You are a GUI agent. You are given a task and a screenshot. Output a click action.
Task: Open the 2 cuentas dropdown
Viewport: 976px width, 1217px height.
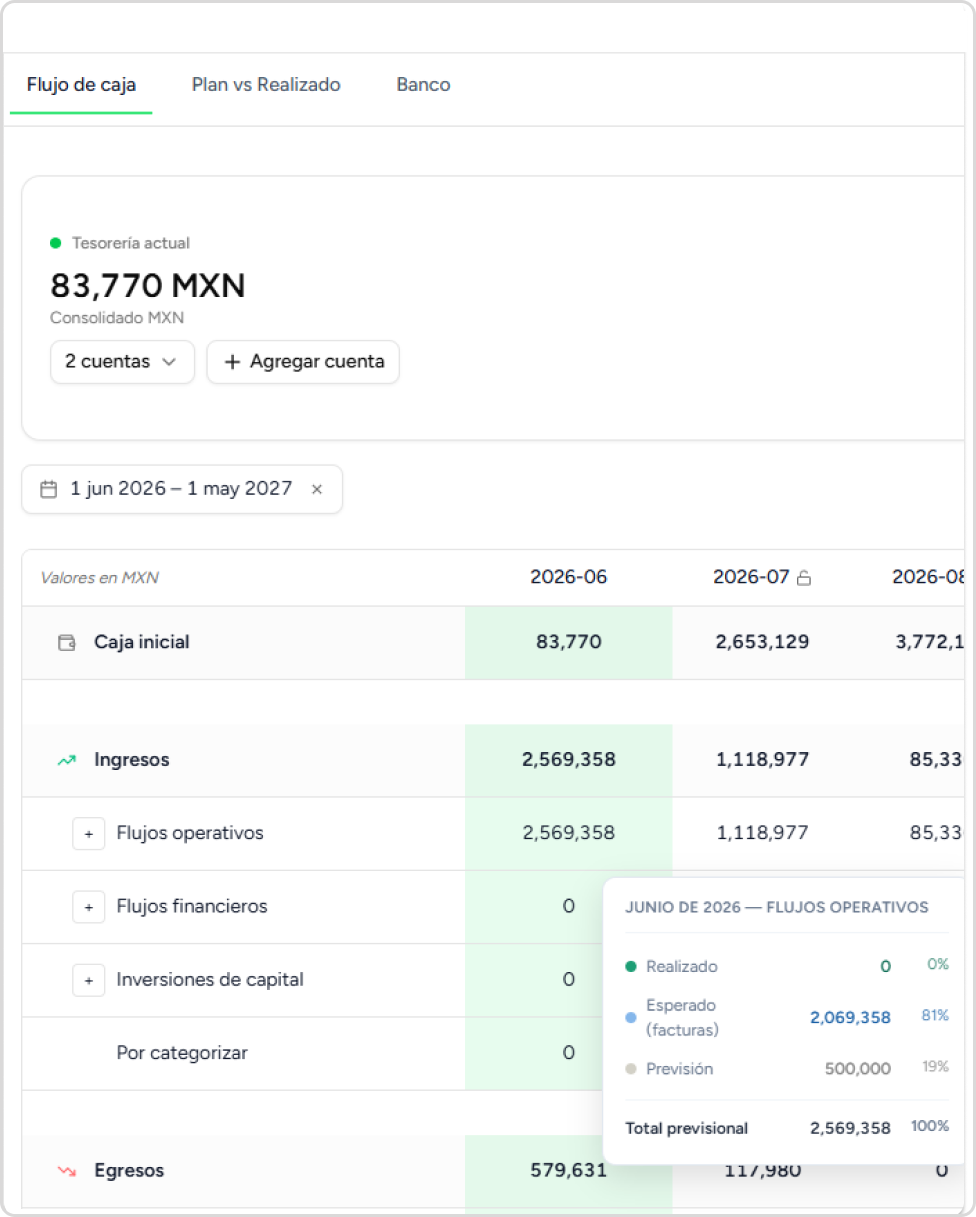(122, 362)
